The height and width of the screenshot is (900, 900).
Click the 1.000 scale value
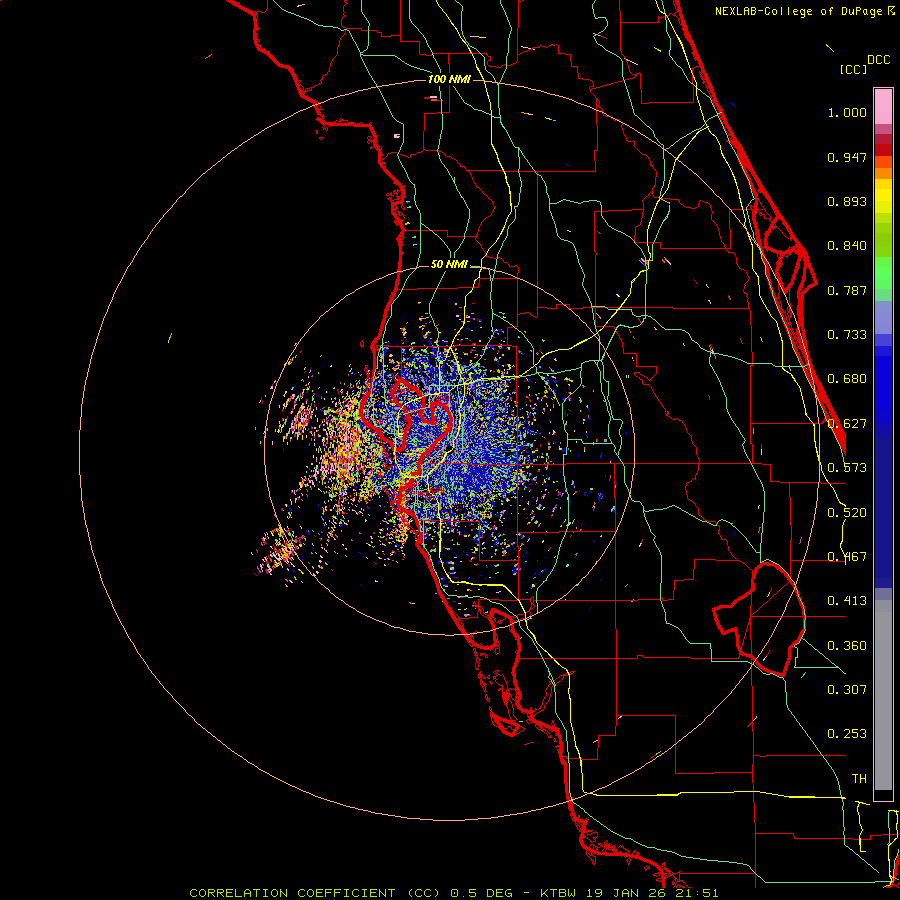[x=847, y=112]
